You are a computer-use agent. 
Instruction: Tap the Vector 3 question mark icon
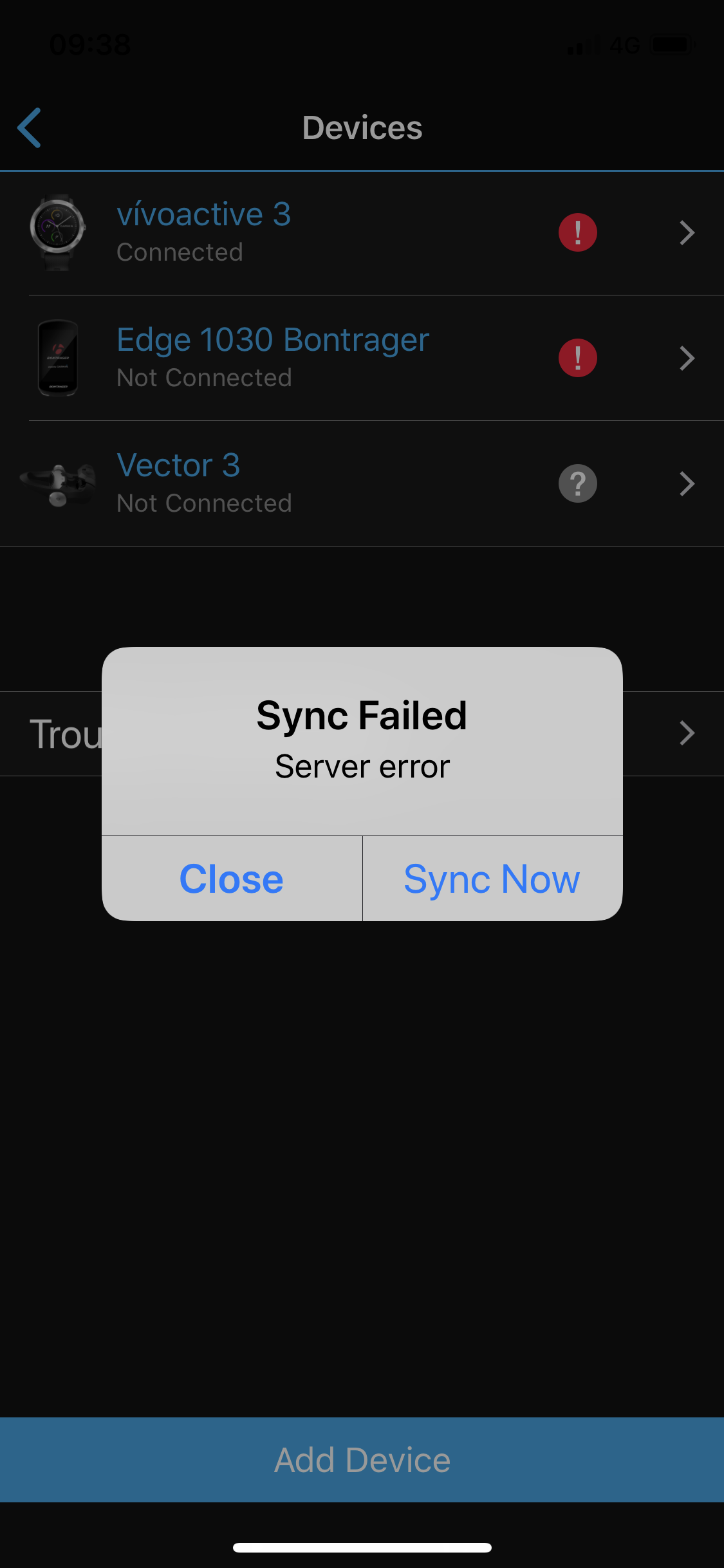577,483
